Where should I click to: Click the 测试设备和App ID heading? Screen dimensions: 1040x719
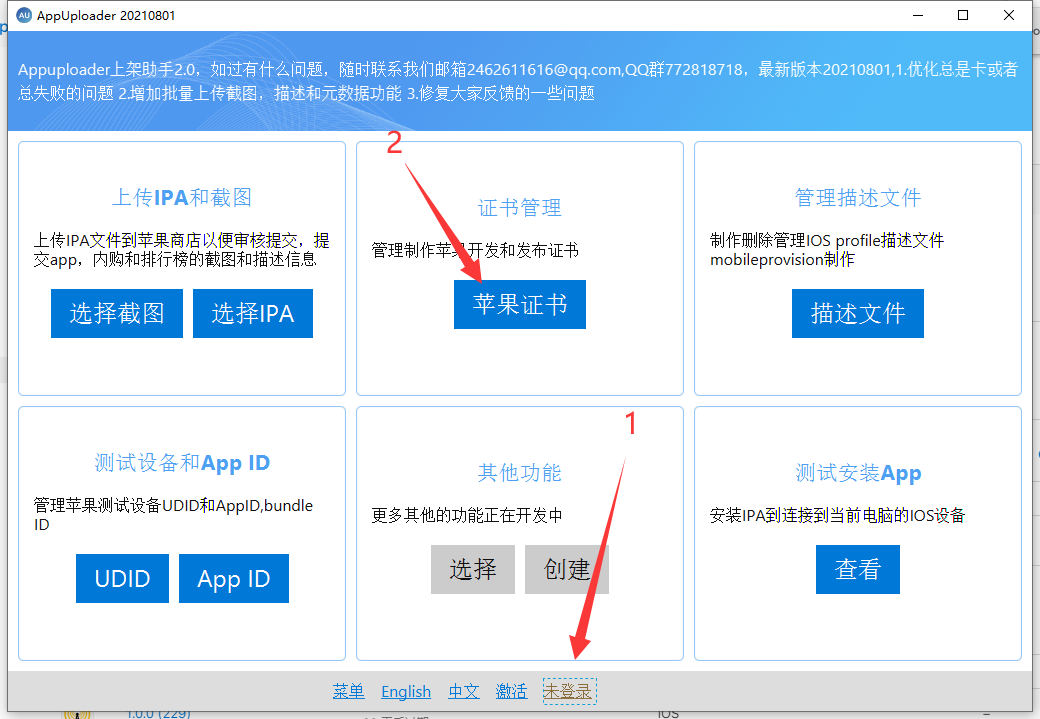coord(182,462)
